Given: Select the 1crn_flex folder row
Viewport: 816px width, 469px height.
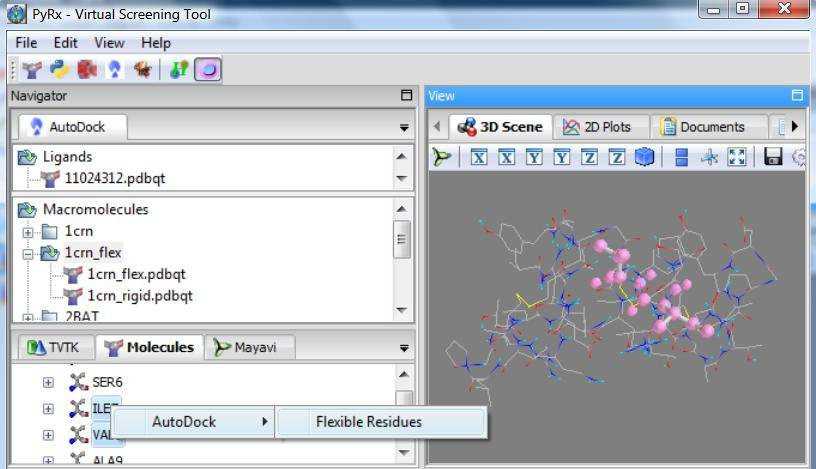Looking at the screenshot, I should click(x=93, y=252).
